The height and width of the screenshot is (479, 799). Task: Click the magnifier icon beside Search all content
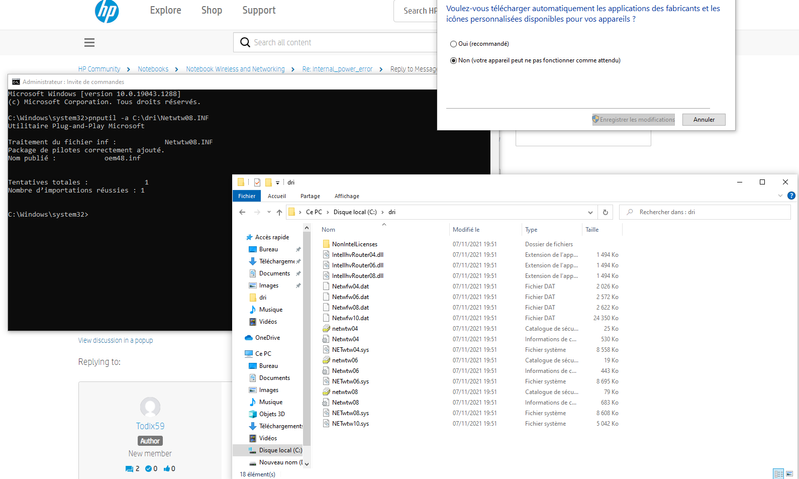coord(244,43)
